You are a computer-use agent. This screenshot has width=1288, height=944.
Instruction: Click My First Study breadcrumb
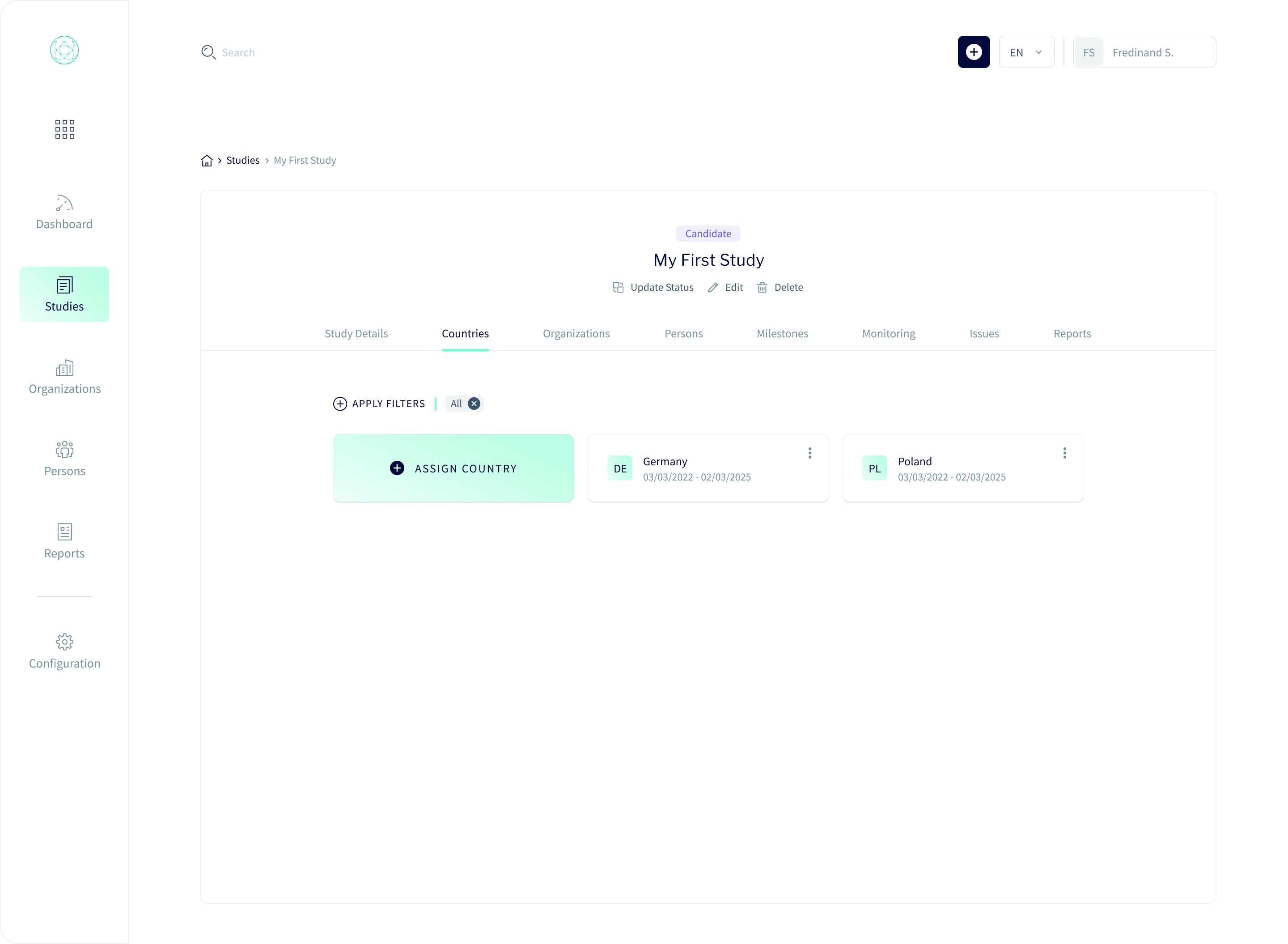[x=305, y=161]
